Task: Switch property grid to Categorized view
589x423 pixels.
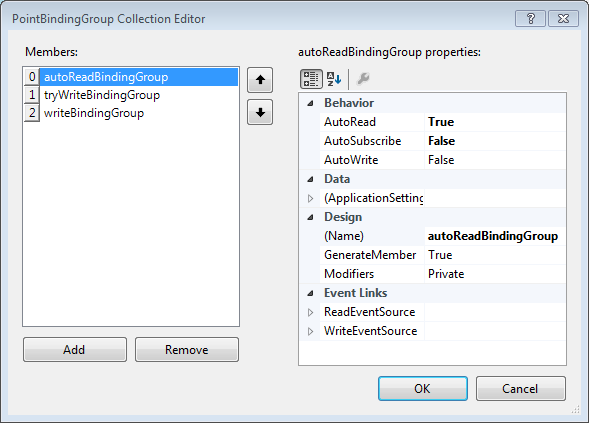Action: 311,79
